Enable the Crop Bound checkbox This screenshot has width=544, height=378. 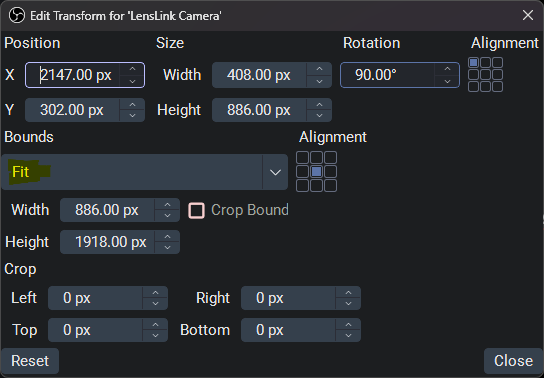click(196, 210)
